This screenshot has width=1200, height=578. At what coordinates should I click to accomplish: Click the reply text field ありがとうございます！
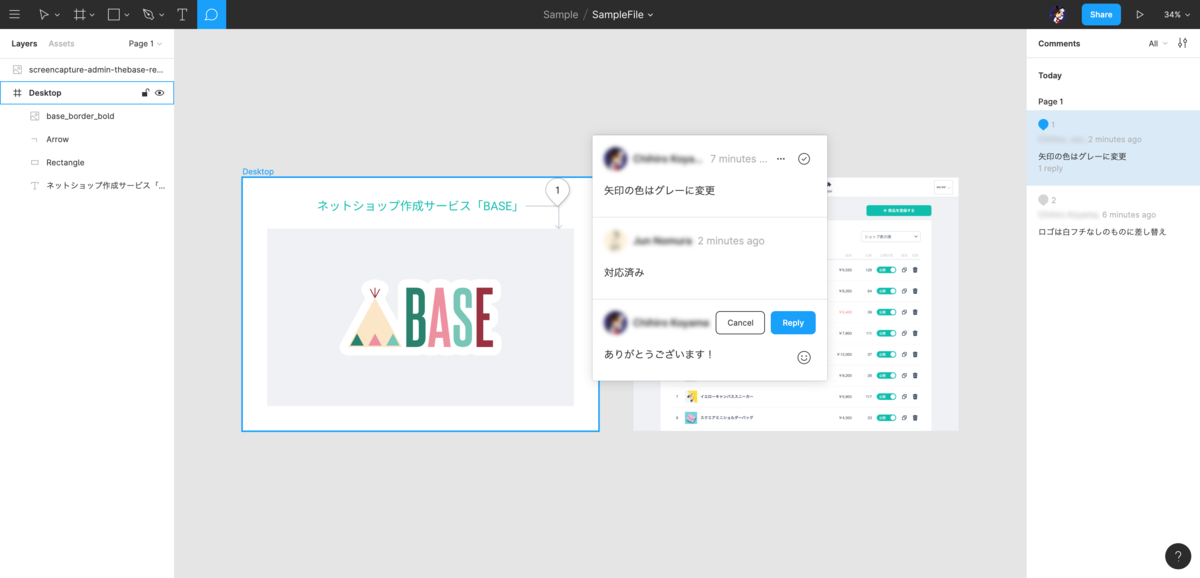pyautogui.click(x=659, y=355)
